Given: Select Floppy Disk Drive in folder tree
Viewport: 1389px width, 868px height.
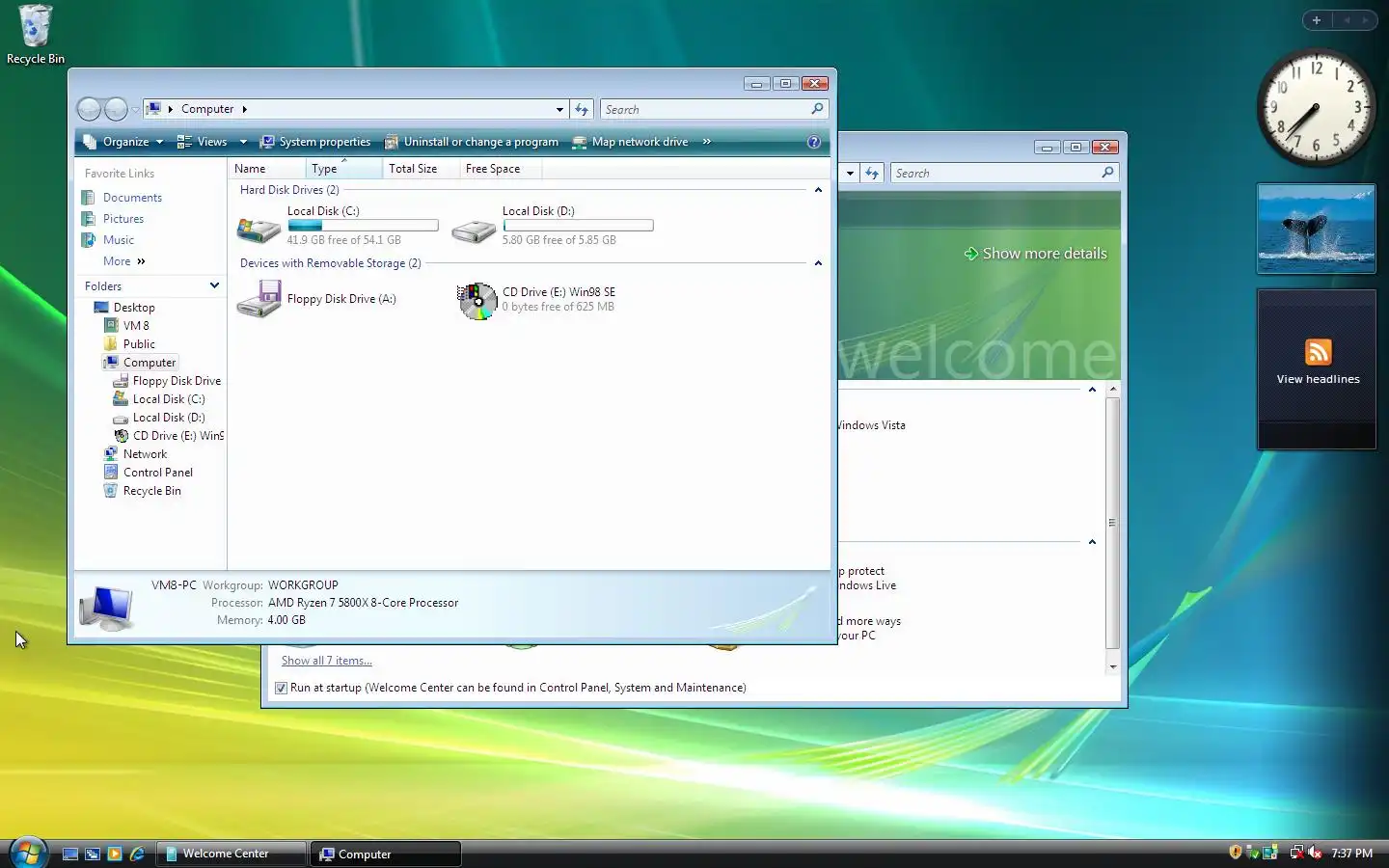Looking at the screenshot, I should click(x=177, y=381).
